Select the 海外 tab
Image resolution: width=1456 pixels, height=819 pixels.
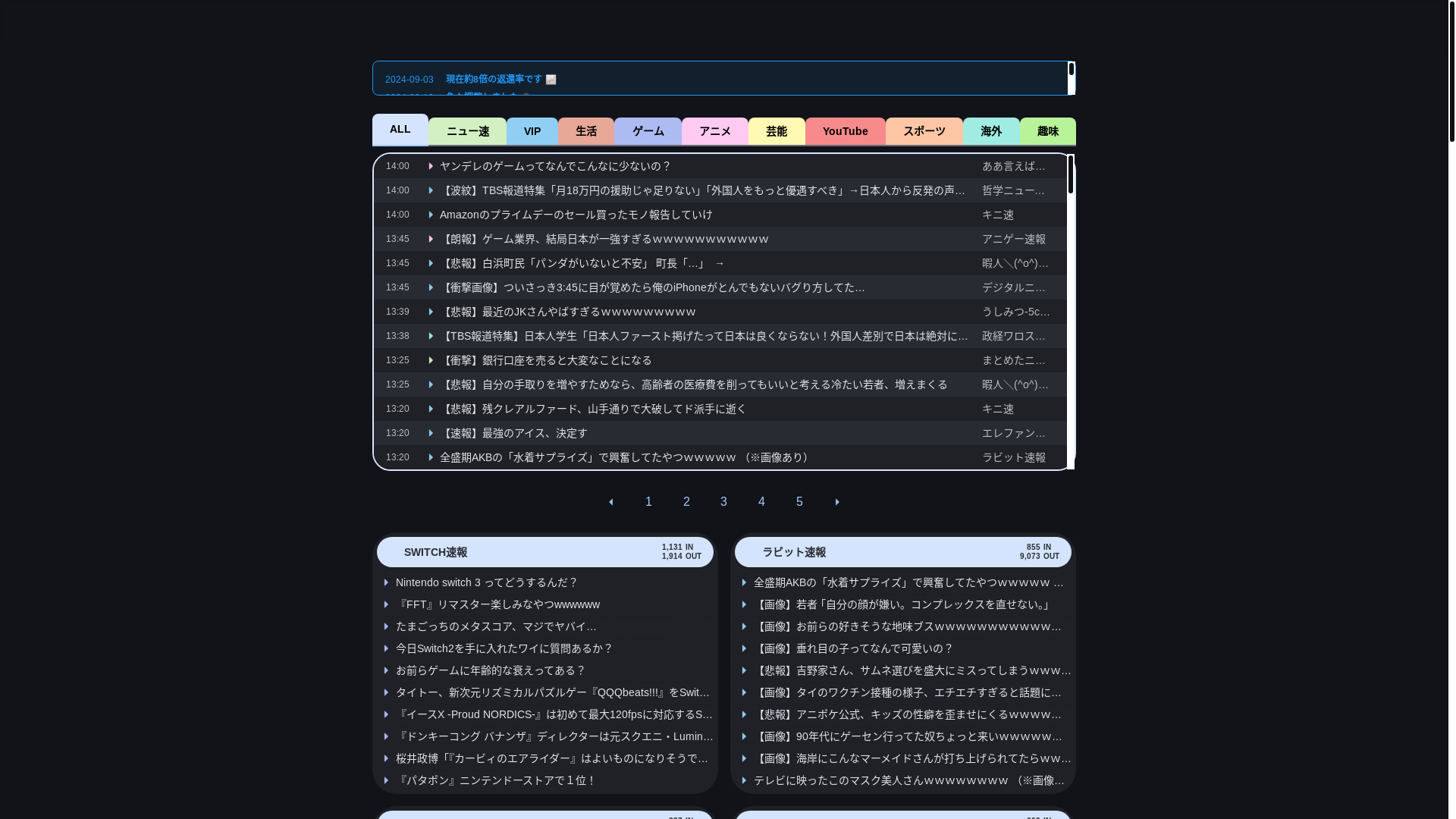991,131
